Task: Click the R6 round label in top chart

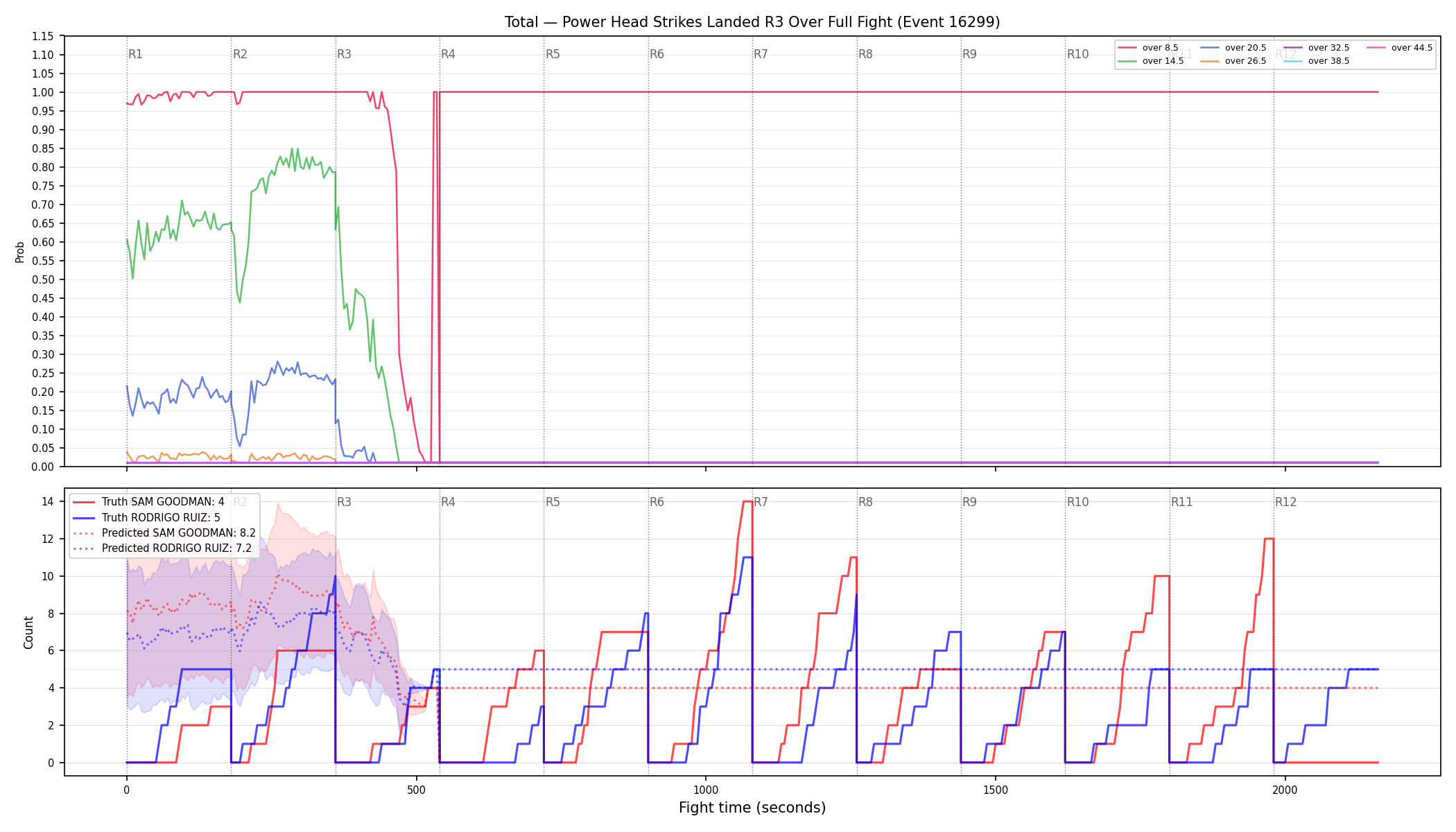Action: 657,54
